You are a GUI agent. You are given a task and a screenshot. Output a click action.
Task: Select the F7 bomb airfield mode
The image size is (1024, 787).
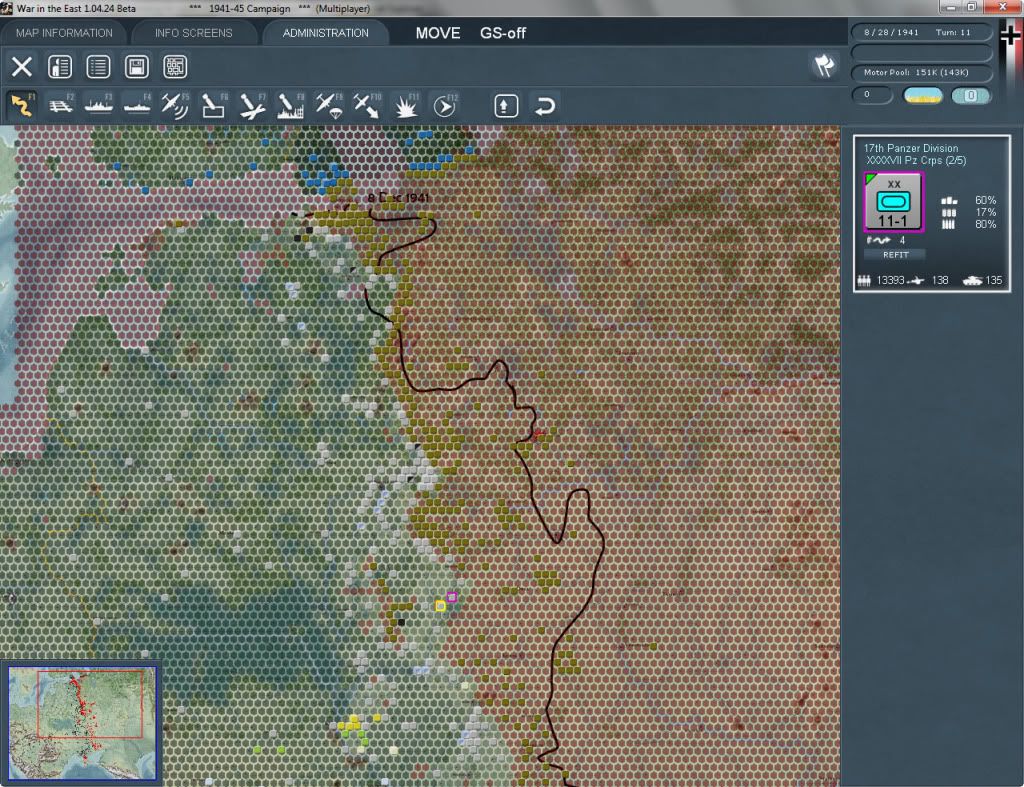coord(252,106)
